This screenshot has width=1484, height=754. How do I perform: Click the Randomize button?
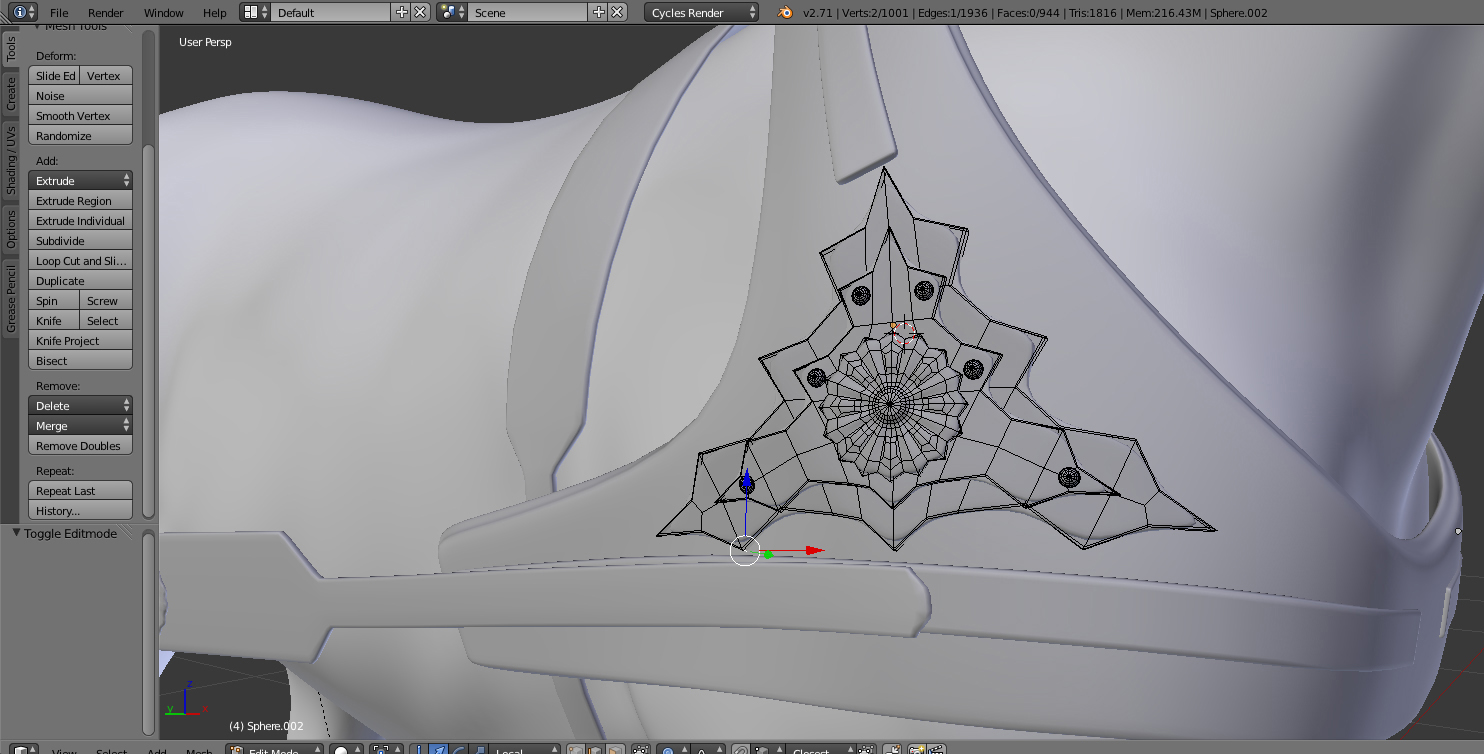[x=80, y=135]
